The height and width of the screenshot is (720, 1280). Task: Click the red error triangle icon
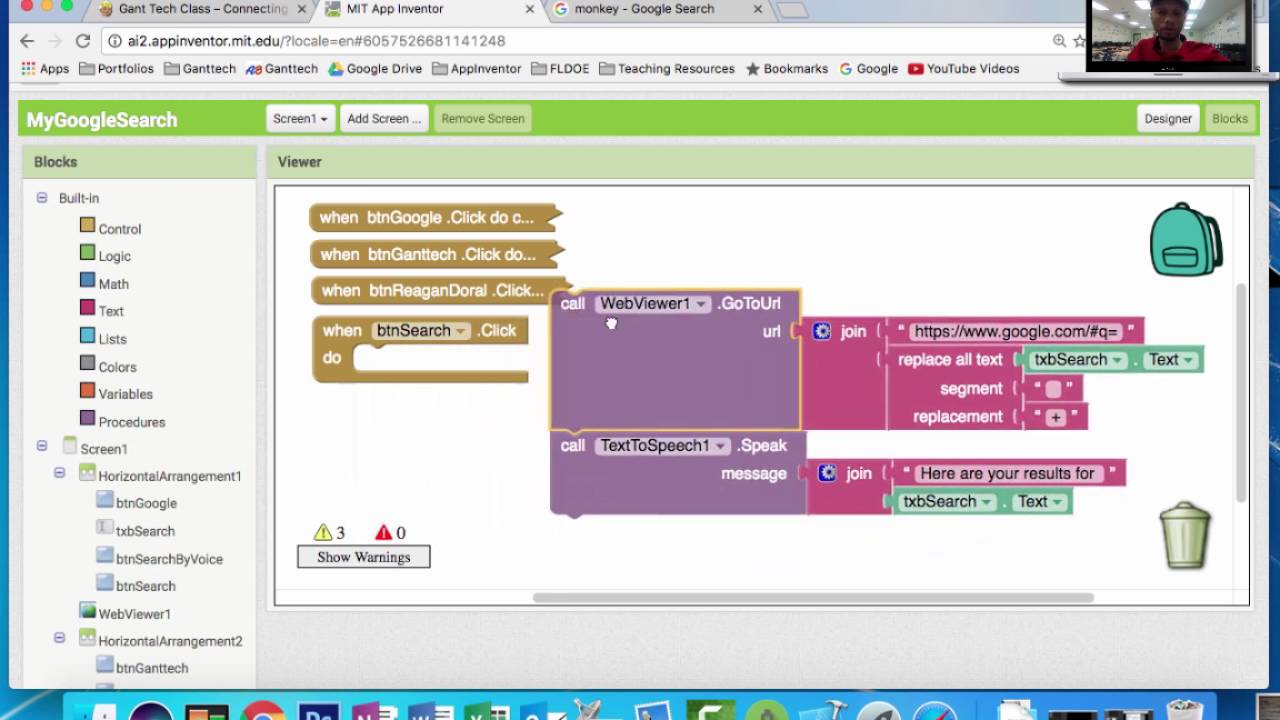[x=383, y=532]
